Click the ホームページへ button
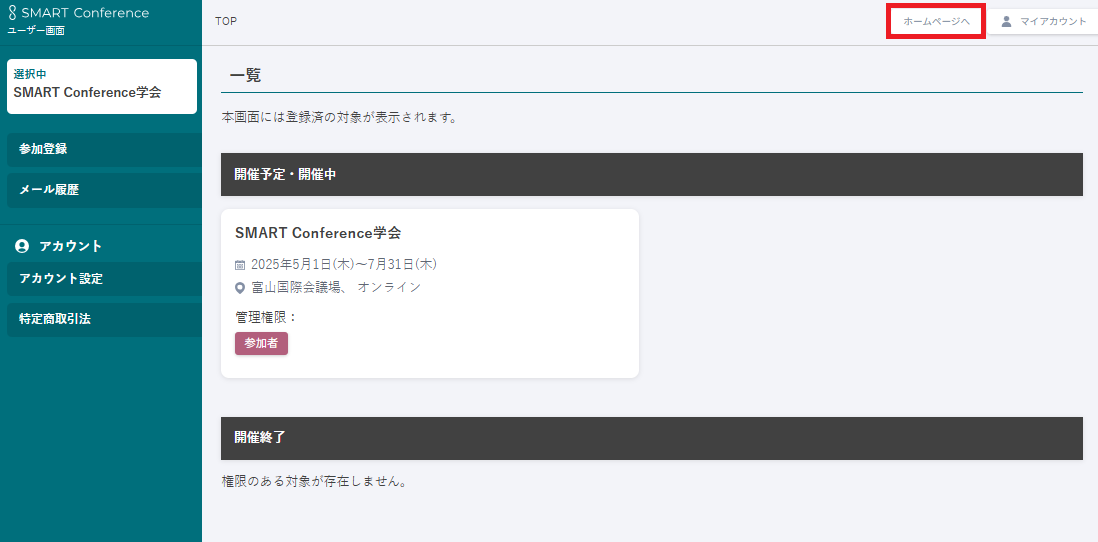Image resolution: width=1098 pixels, height=542 pixels. [x=936, y=21]
